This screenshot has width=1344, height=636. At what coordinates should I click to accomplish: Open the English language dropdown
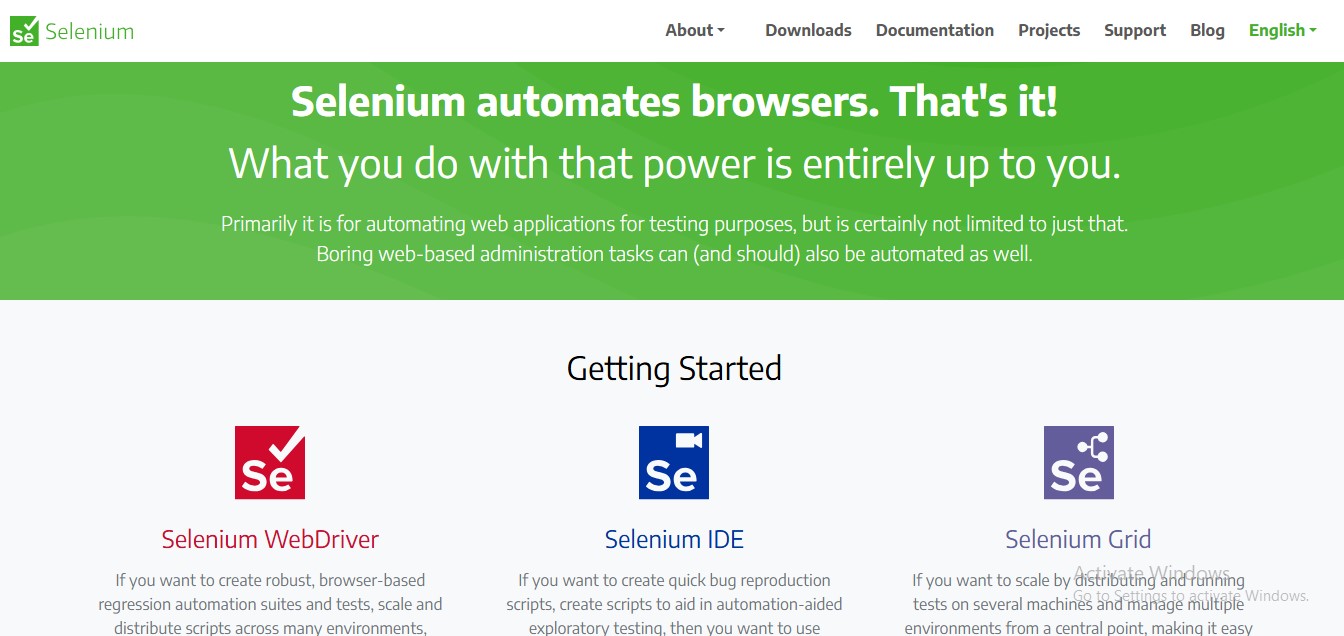pyautogui.click(x=1283, y=30)
